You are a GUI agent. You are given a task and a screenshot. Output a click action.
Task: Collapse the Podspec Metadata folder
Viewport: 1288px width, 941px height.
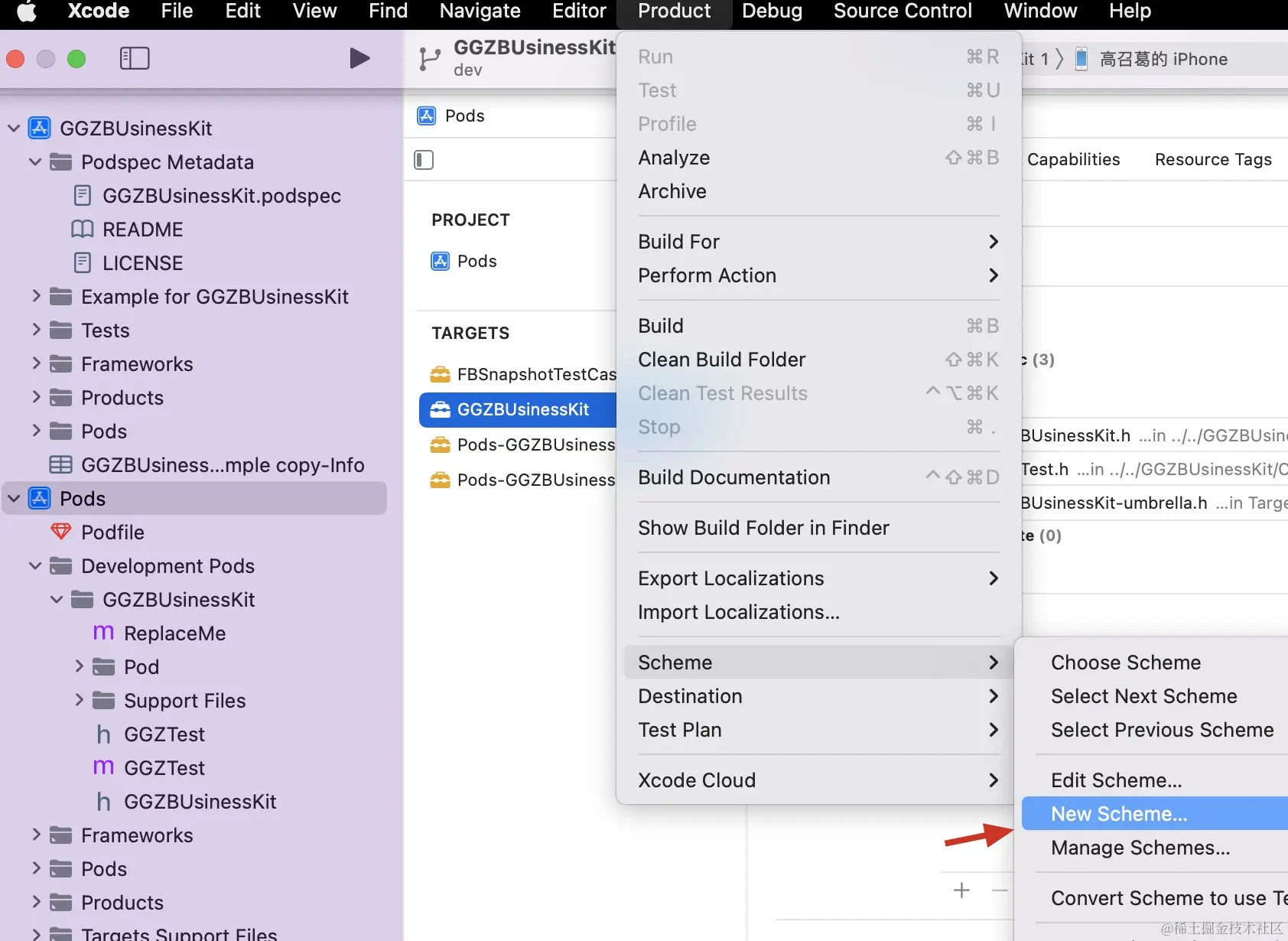click(35, 161)
